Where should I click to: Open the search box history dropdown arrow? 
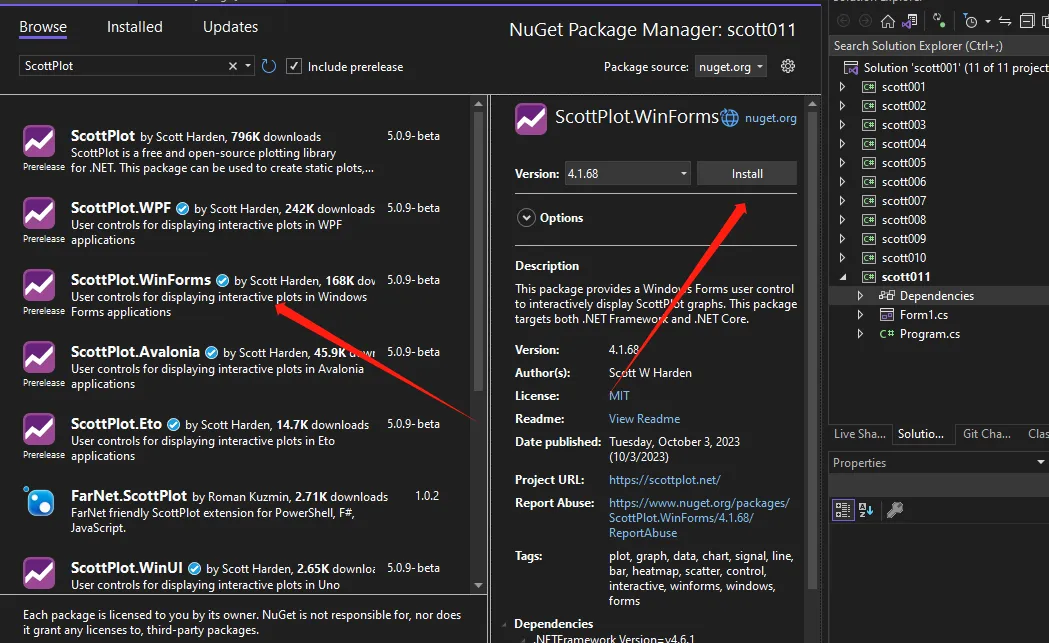248,66
